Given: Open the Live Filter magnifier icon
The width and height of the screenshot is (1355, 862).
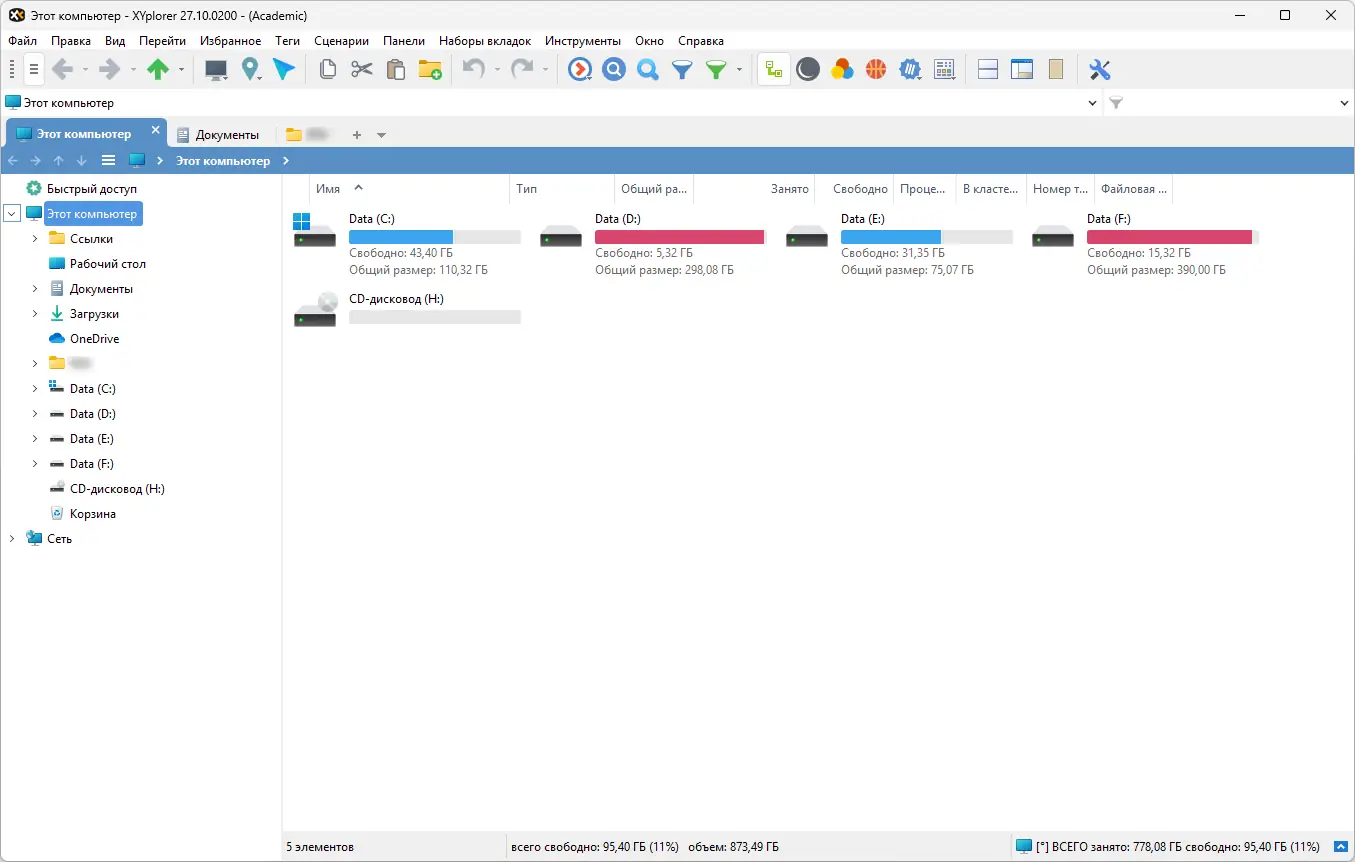Looking at the screenshot, I should coord(647,69).
